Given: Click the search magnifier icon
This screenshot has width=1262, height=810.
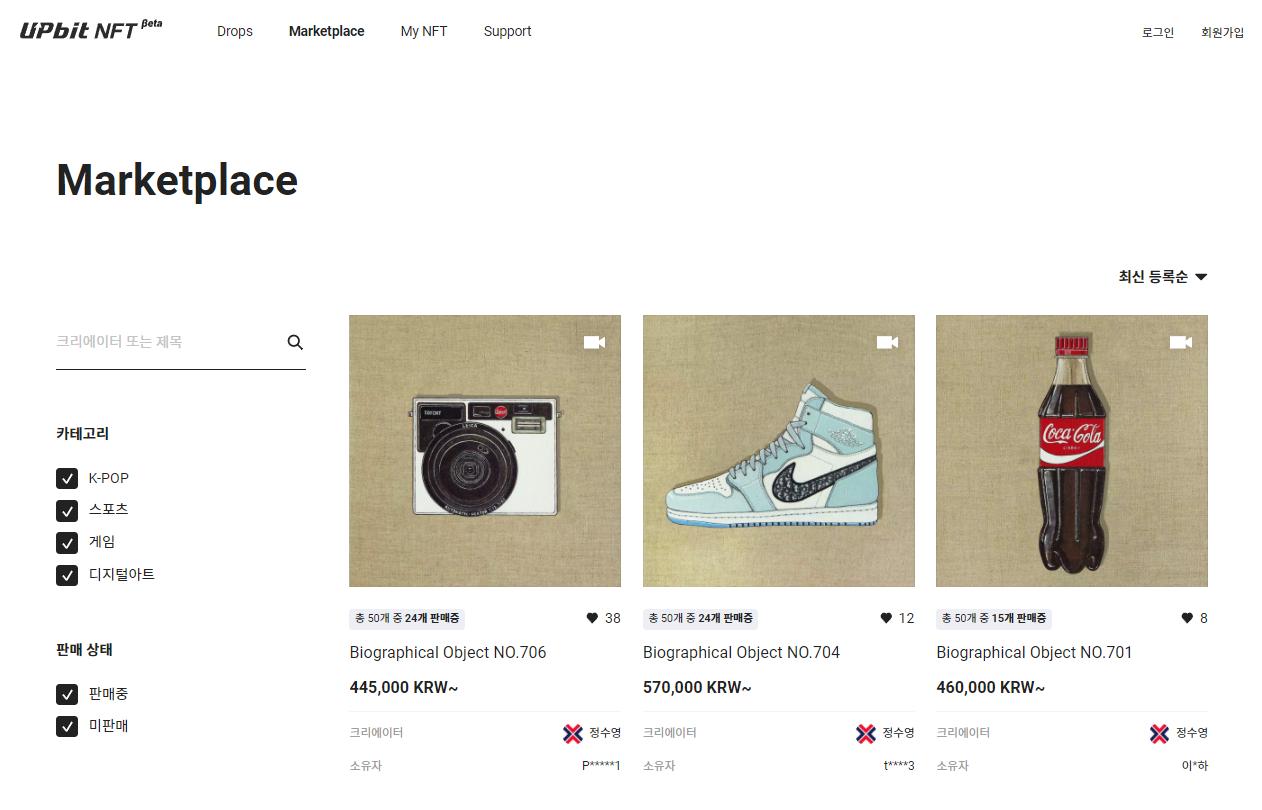Looking at the screenshot, I should pos(295,342).
